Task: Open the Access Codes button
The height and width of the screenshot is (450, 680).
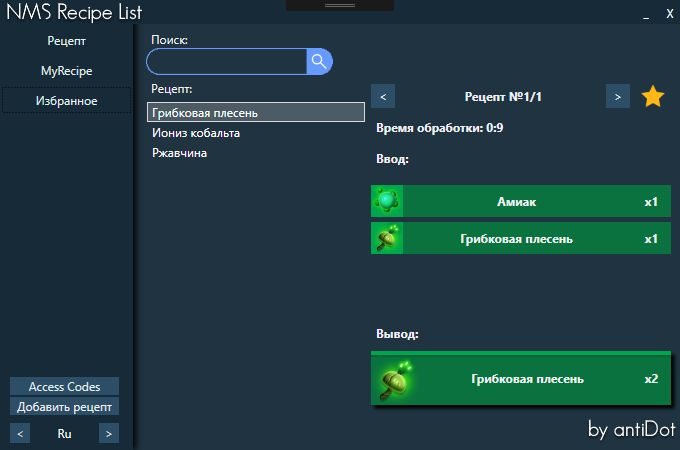Action: coord(64,386)
